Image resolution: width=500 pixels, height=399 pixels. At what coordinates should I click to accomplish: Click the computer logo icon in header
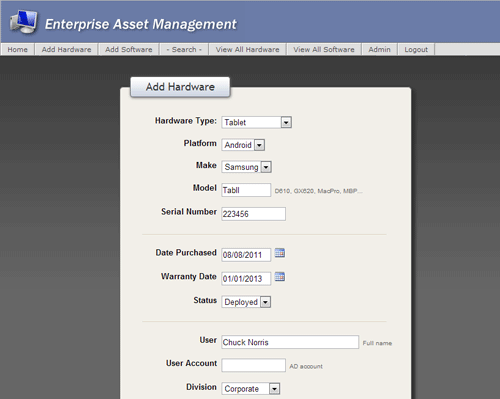coord(23,22)
